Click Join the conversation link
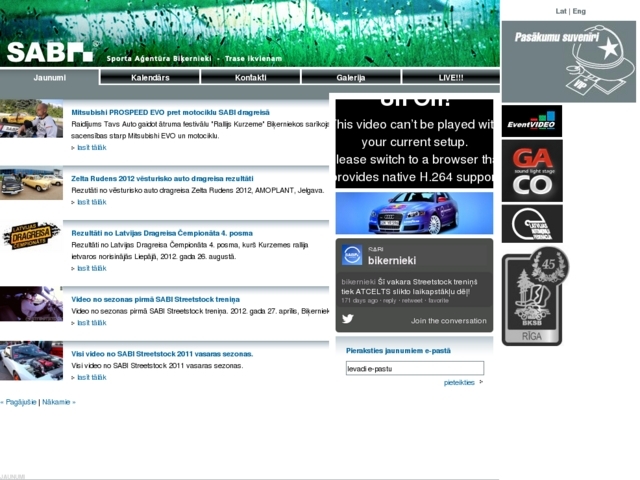Screen dimensions: 640x480 [x=449, y=321]
